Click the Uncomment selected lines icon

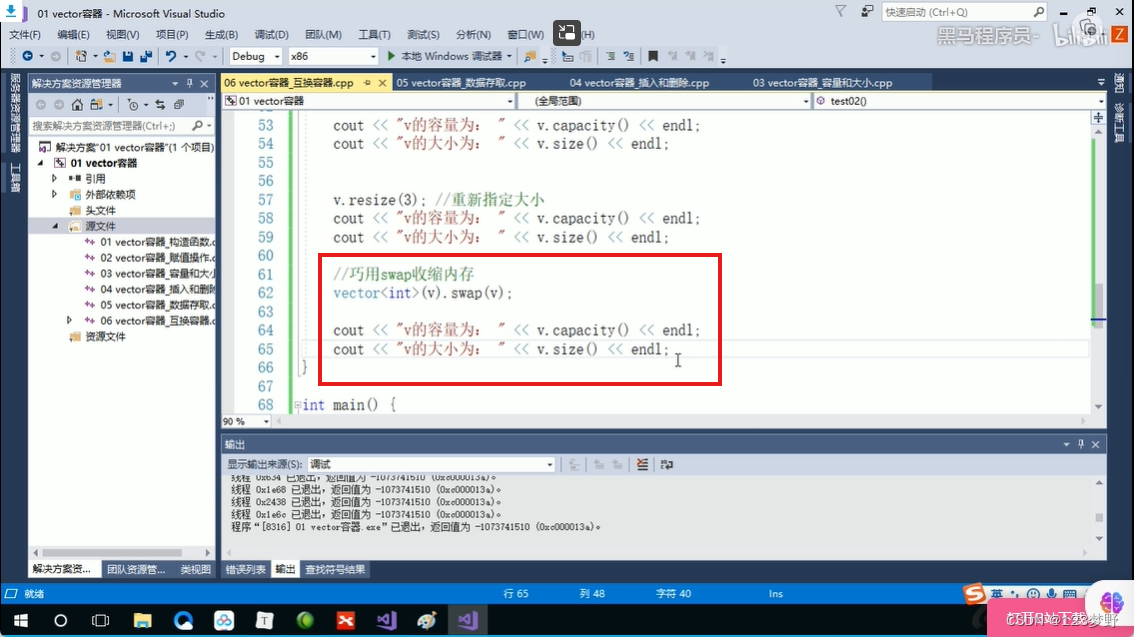(x=628, y=56)
